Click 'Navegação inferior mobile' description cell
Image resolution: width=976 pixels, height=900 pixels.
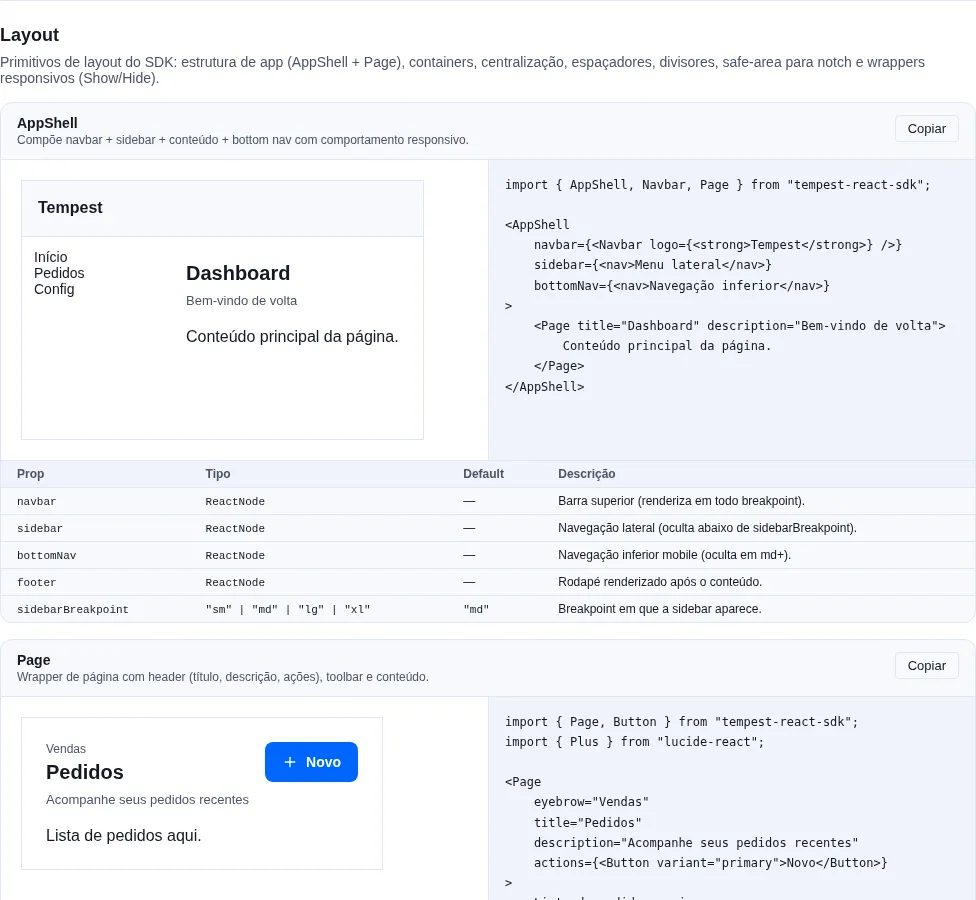(x=675, y=555)
